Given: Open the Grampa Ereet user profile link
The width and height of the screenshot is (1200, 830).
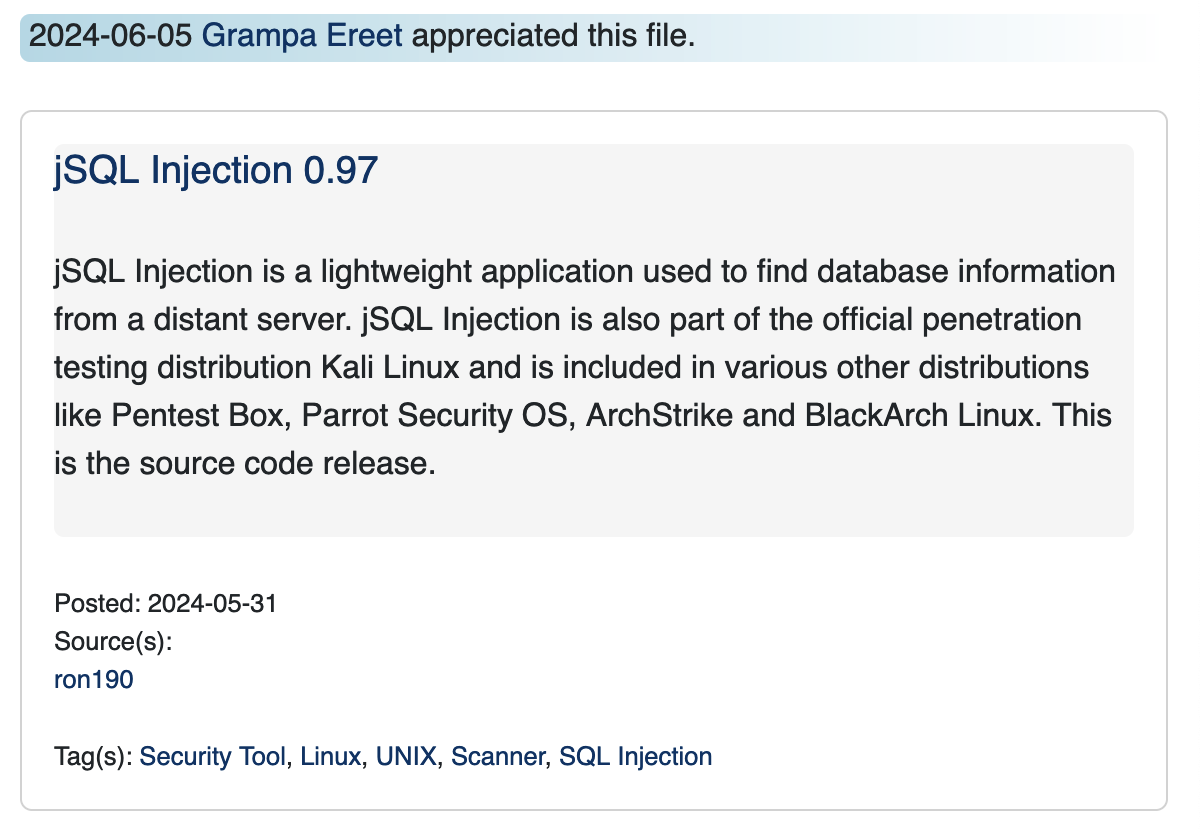Looking at the screenshot, I should pos(302,37).
